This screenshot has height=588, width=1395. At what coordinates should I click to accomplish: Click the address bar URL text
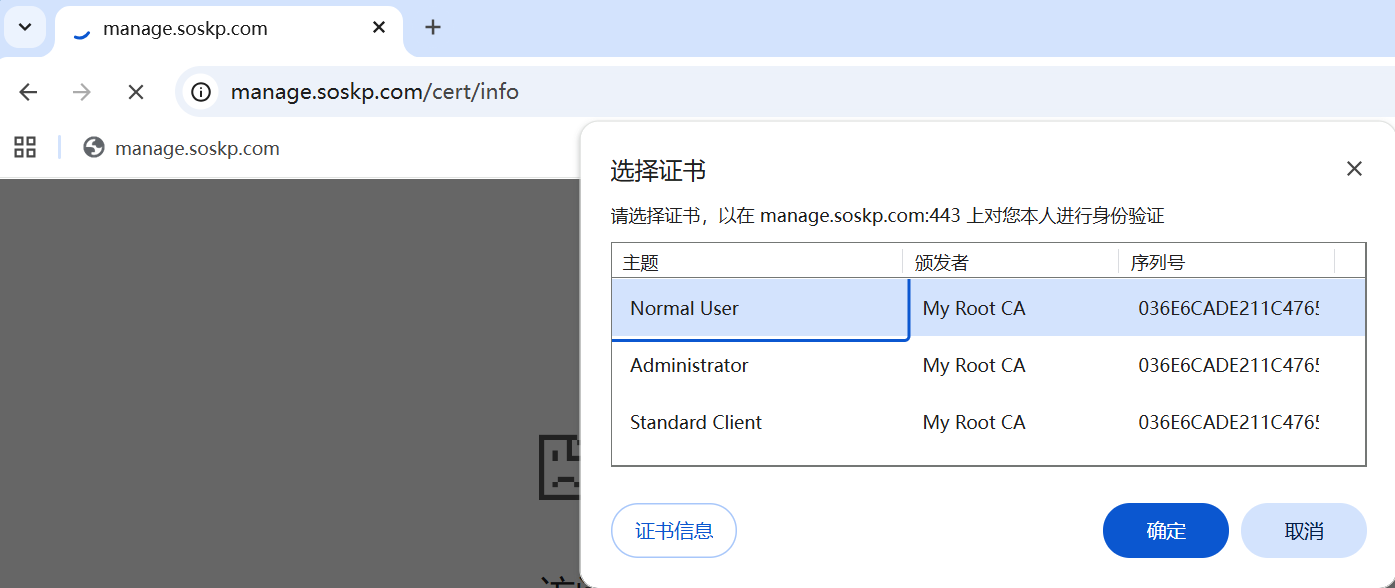coord(375,92)
